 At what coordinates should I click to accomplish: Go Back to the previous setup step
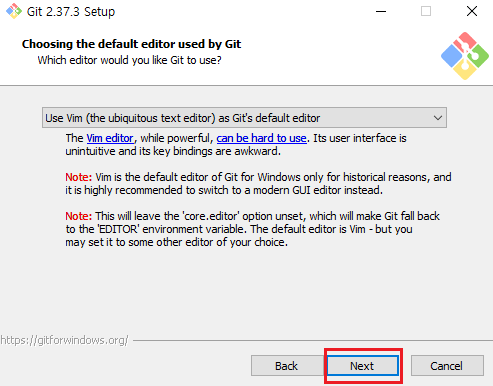pos(286,366)
